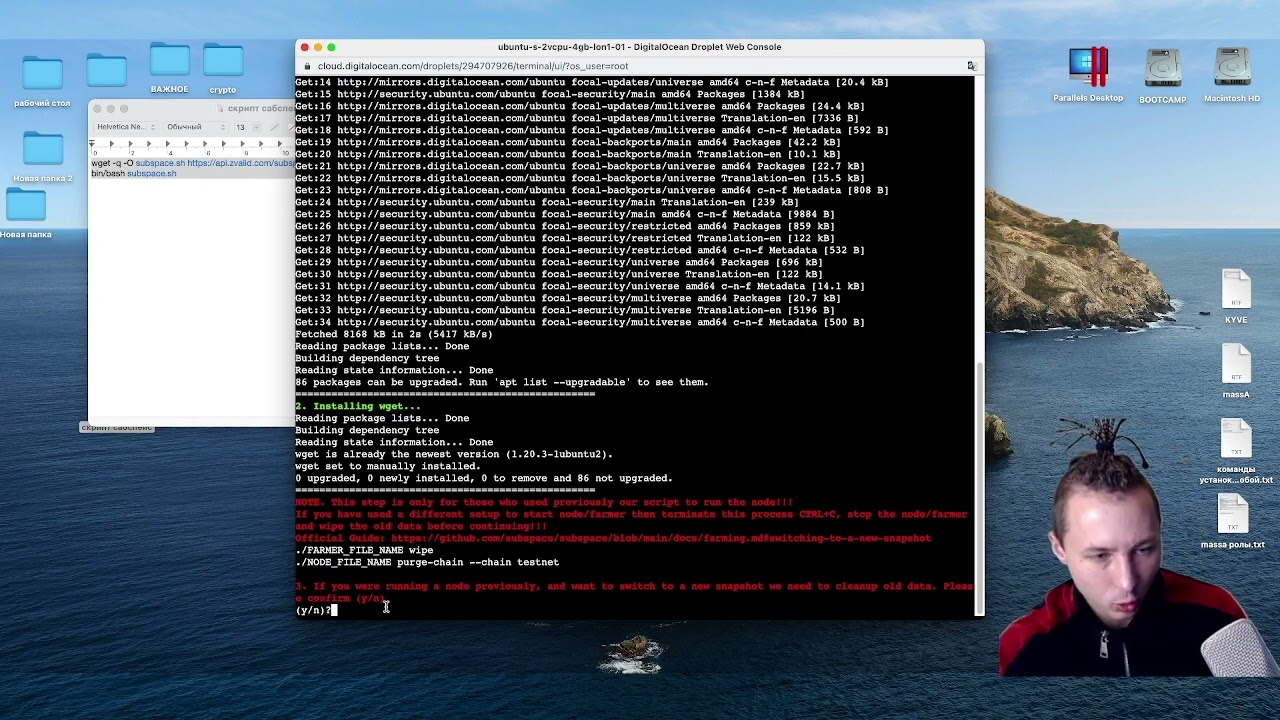Select the 'massa ролы.txt' file icon
Screen dimensions: 1280x720
click(1233, 515)
